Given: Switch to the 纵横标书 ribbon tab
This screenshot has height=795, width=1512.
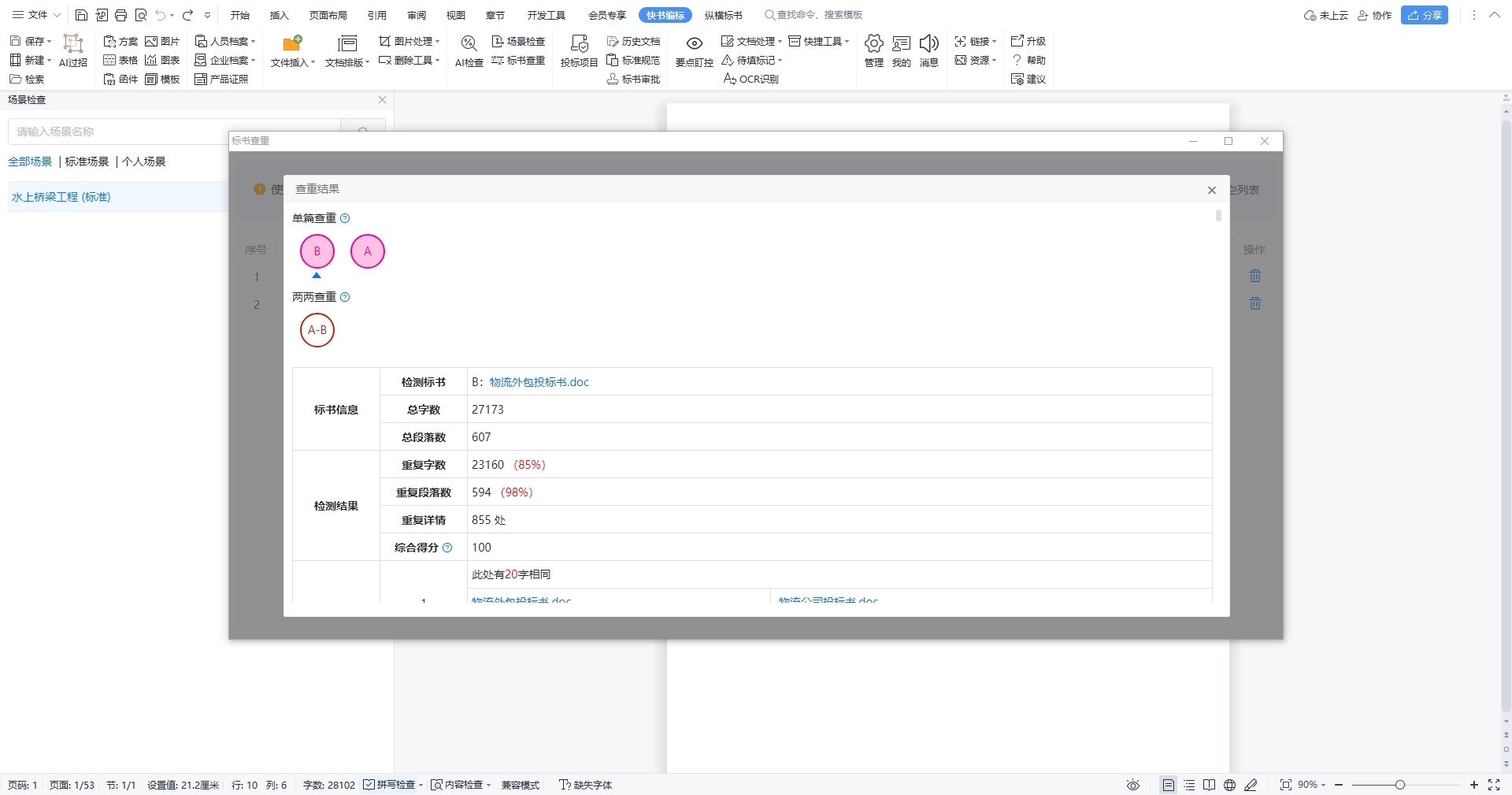Looking at the screenshot, I should [723, 15].
